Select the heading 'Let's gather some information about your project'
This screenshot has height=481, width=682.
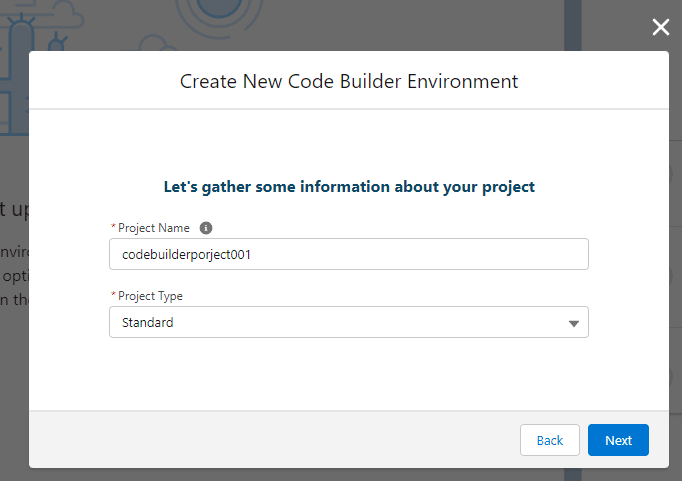(x=349, y=187)
